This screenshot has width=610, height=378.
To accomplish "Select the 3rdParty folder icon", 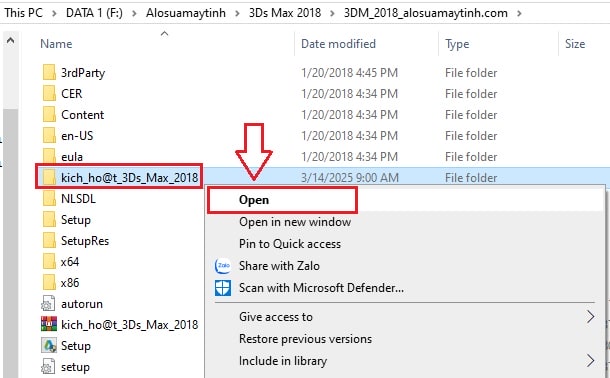I will (49, 73).
